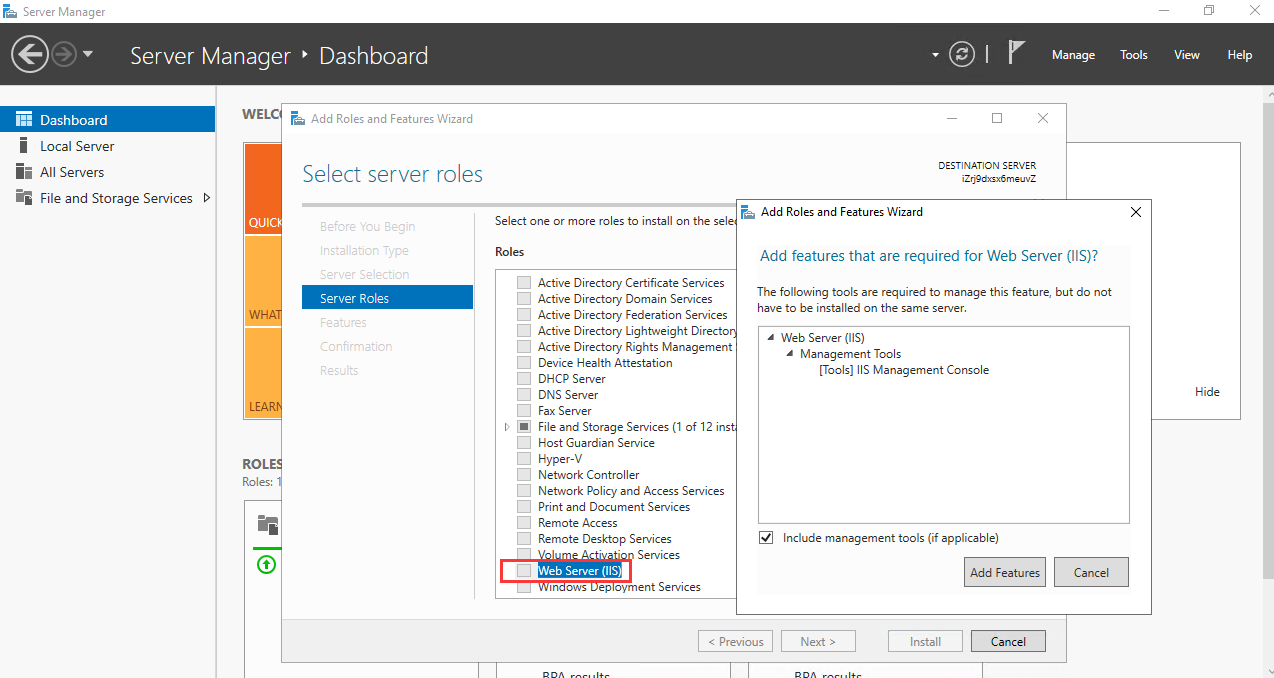Click the Refresh icon in the header

(x=961, y=54)
